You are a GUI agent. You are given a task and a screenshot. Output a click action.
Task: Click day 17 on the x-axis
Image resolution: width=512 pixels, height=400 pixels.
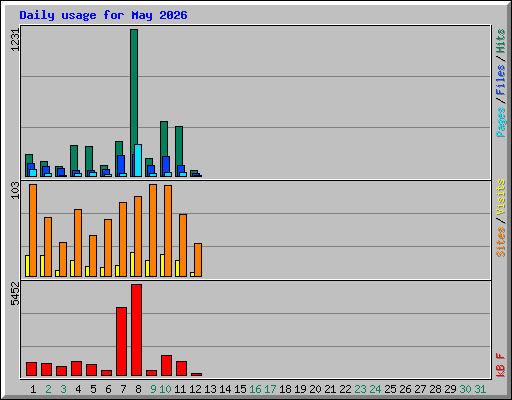(x=270, y=389)
